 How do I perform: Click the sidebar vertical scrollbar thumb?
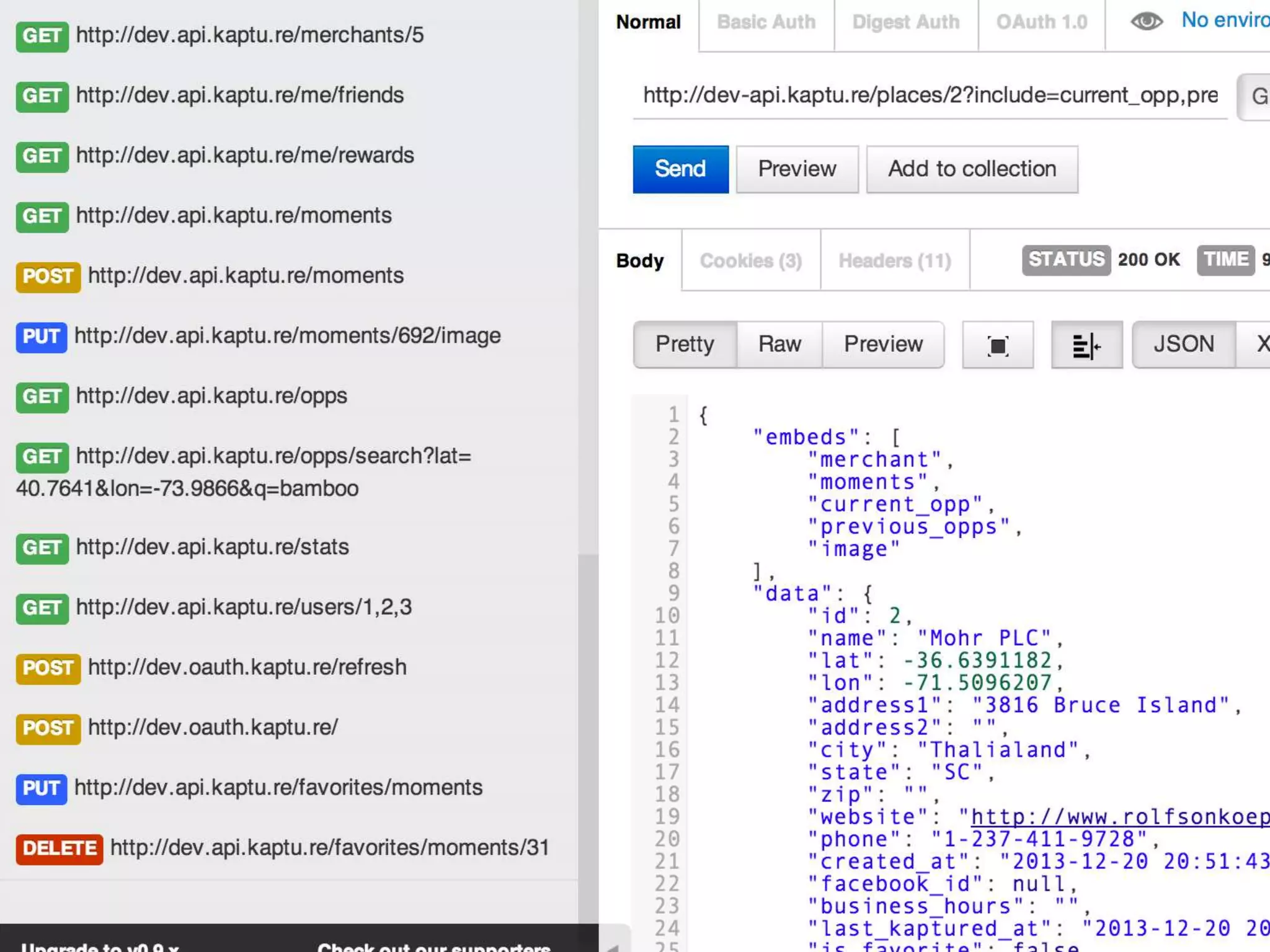(588, 738)
